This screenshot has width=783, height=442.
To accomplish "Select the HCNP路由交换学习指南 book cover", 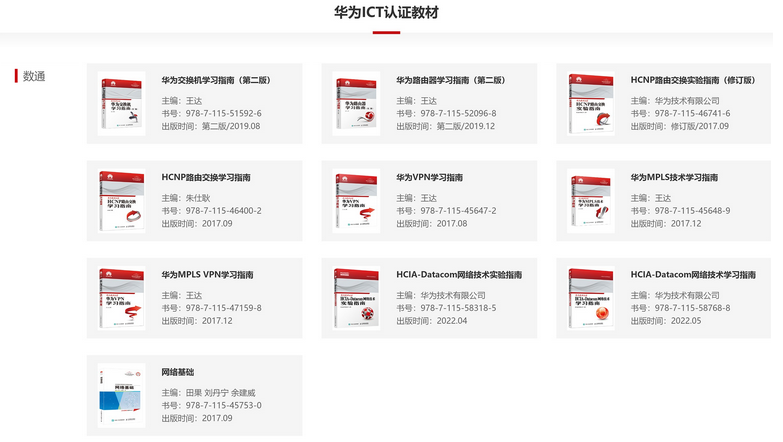I will tap(121, 201).
